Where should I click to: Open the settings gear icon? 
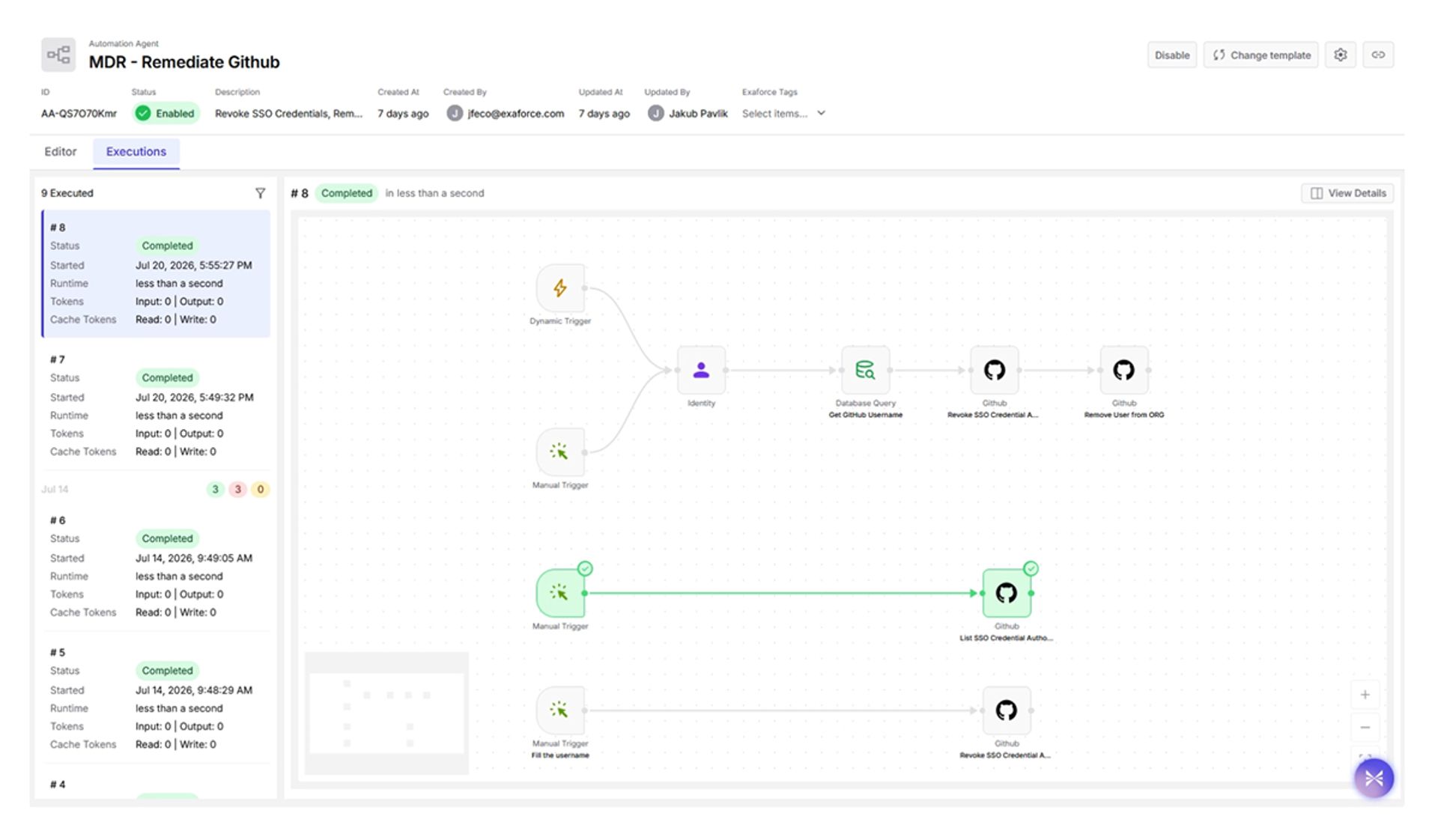pos(1341,55)
